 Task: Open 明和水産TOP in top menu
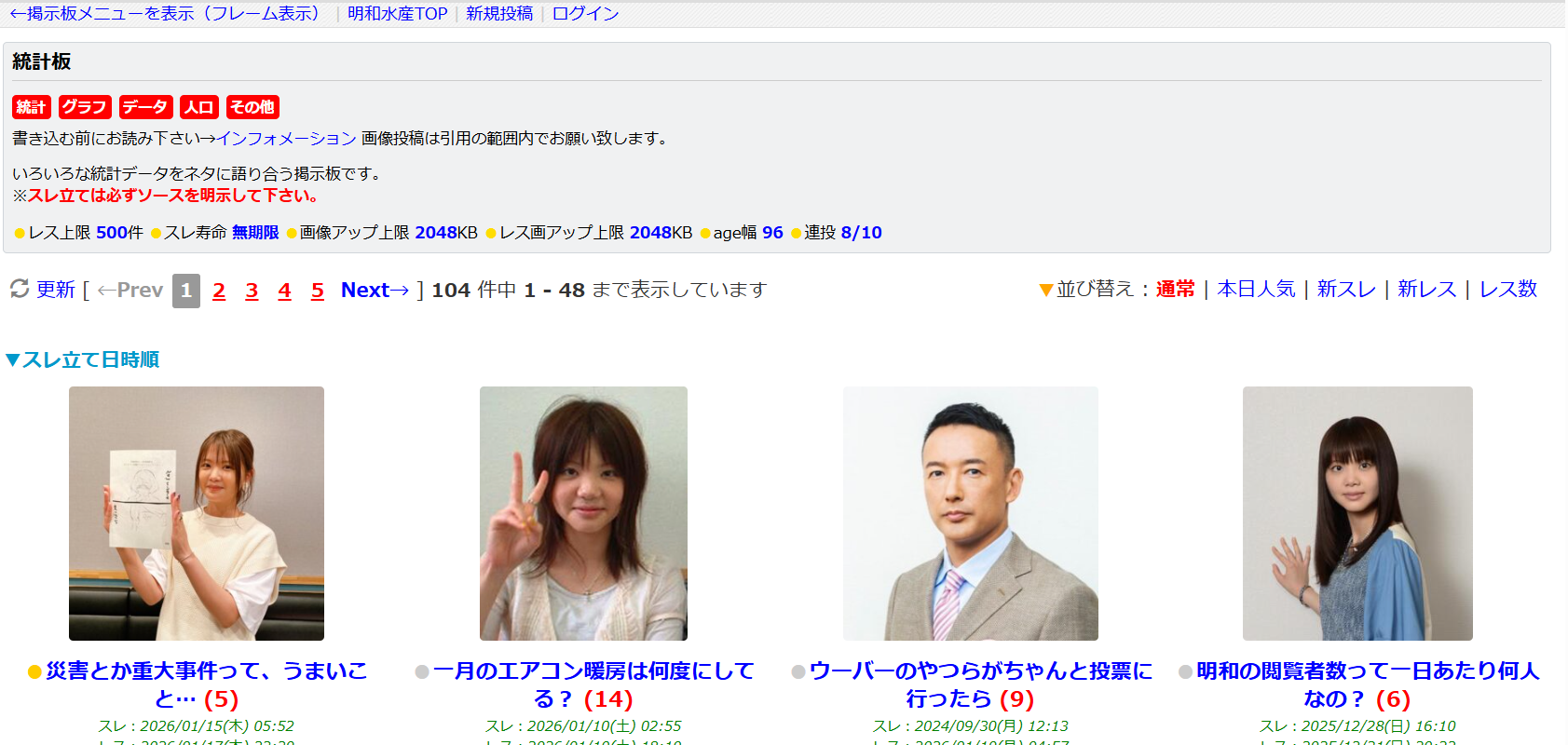pyautogui.click(x=397, y=14)
